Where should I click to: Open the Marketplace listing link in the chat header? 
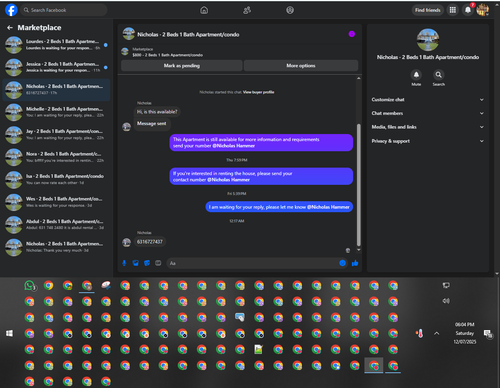(x=167, y=52)
